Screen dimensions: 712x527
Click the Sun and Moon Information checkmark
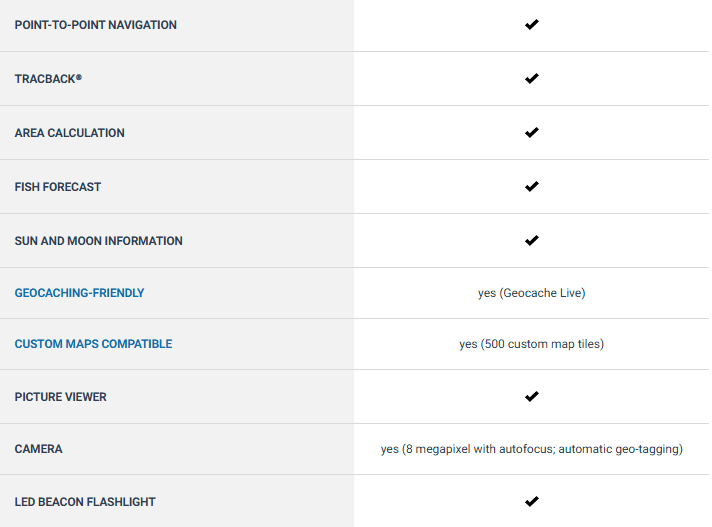click(x=531, y=241)
